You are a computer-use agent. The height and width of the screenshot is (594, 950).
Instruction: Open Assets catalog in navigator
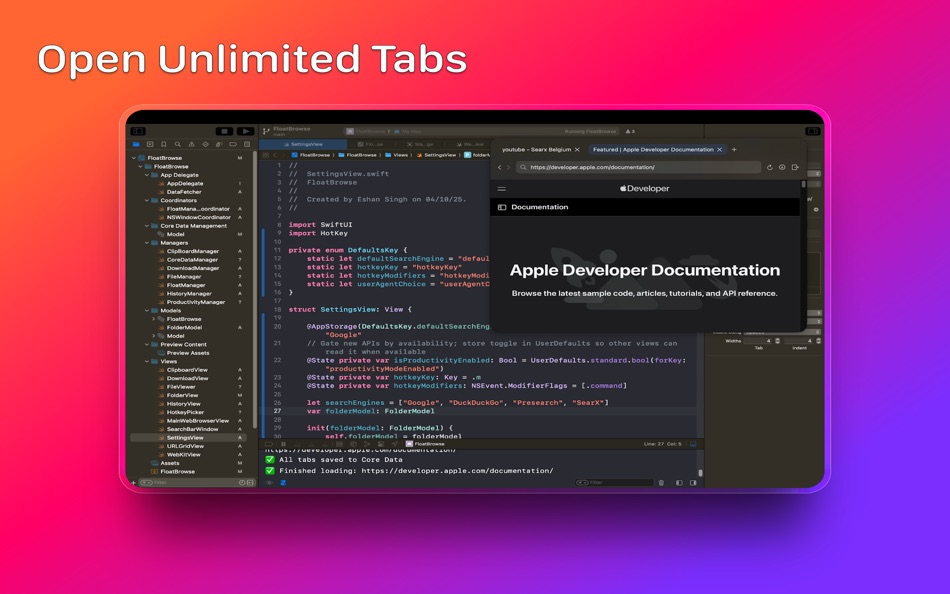tap(170, 463)
